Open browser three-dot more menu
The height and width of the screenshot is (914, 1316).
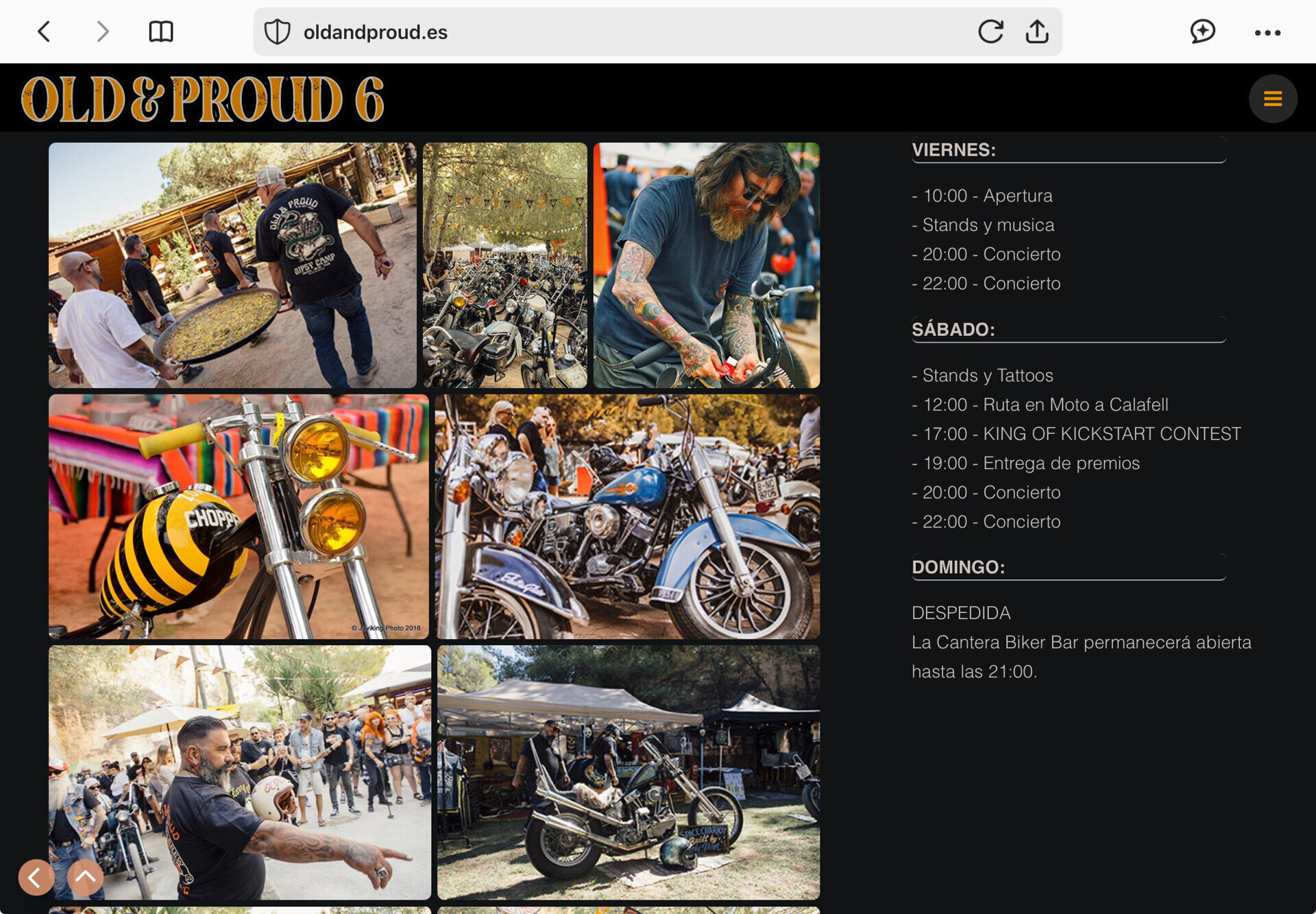tap(1267, 32)
